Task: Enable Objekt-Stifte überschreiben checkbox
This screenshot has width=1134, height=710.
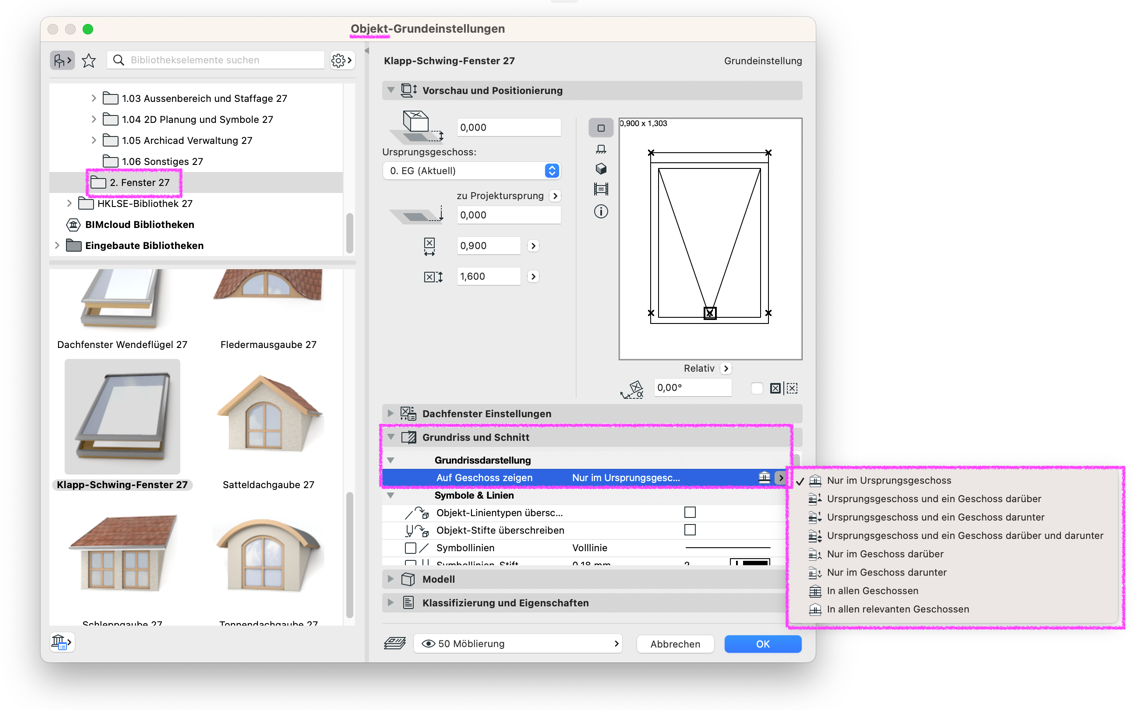Action: (x=690, y=530)
